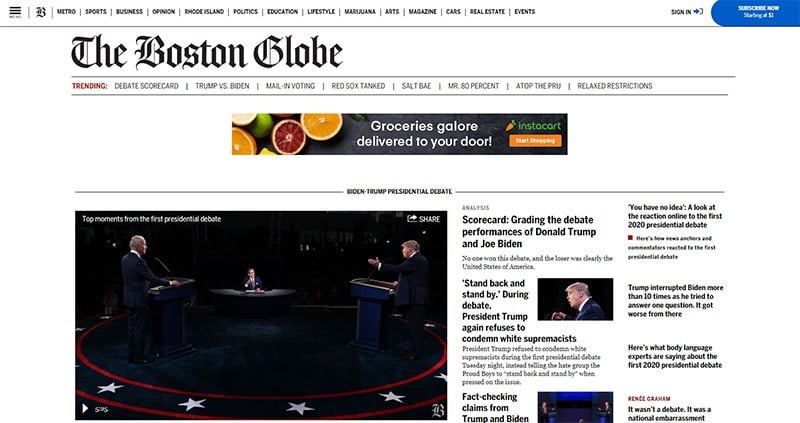Open the Education section

[283, 12]
